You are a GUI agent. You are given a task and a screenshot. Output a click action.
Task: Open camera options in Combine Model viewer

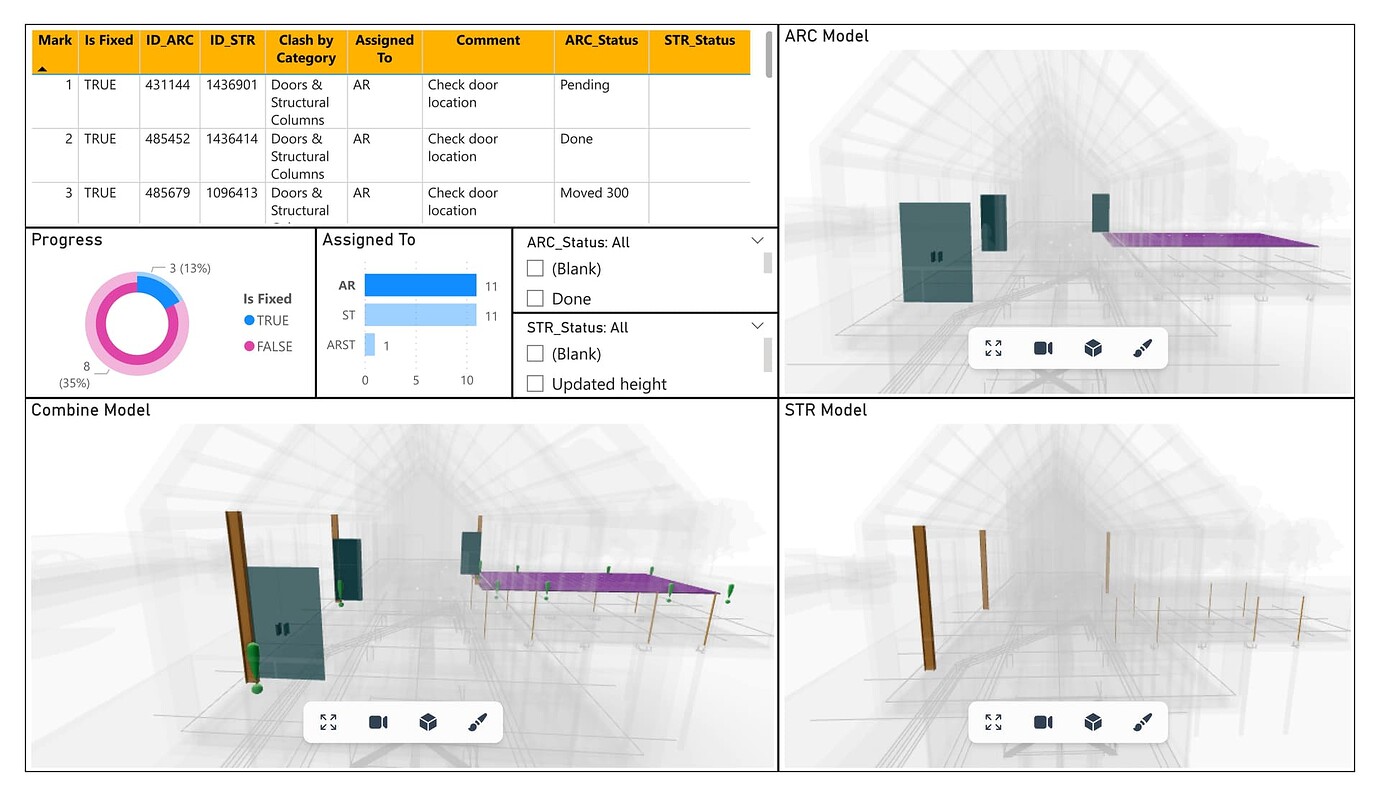tap(378, 722)
